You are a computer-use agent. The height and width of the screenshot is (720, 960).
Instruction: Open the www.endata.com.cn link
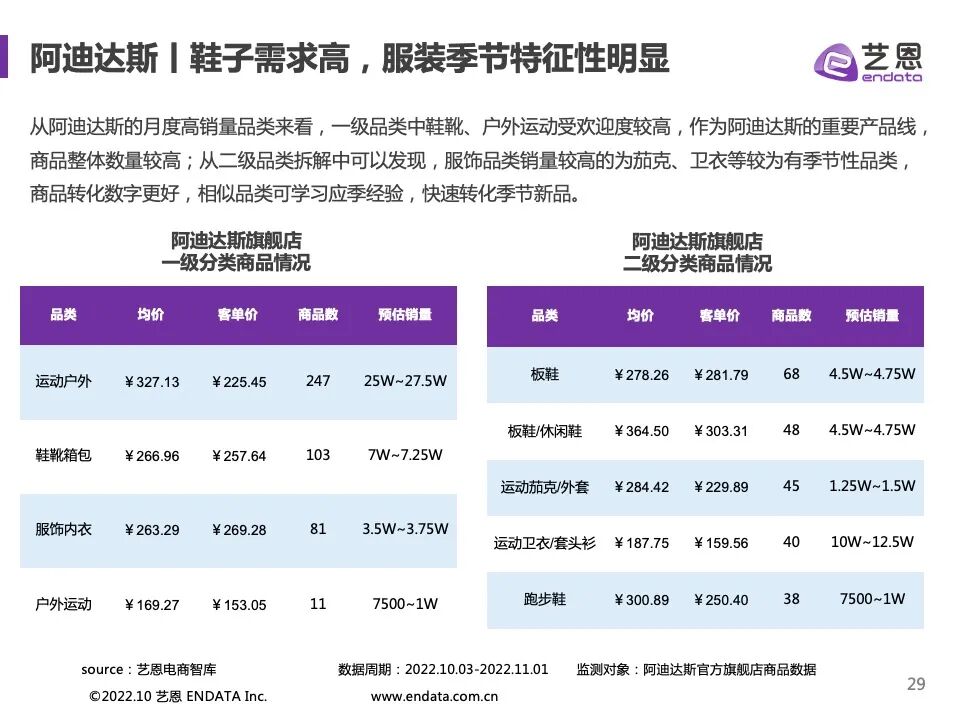click(434, 696)
